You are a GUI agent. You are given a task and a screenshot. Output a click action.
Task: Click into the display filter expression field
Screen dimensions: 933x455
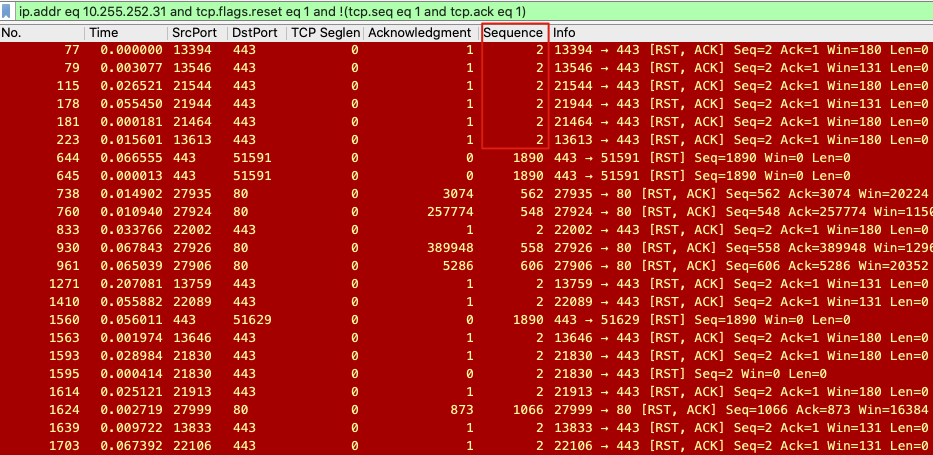[x=400, y=9]
